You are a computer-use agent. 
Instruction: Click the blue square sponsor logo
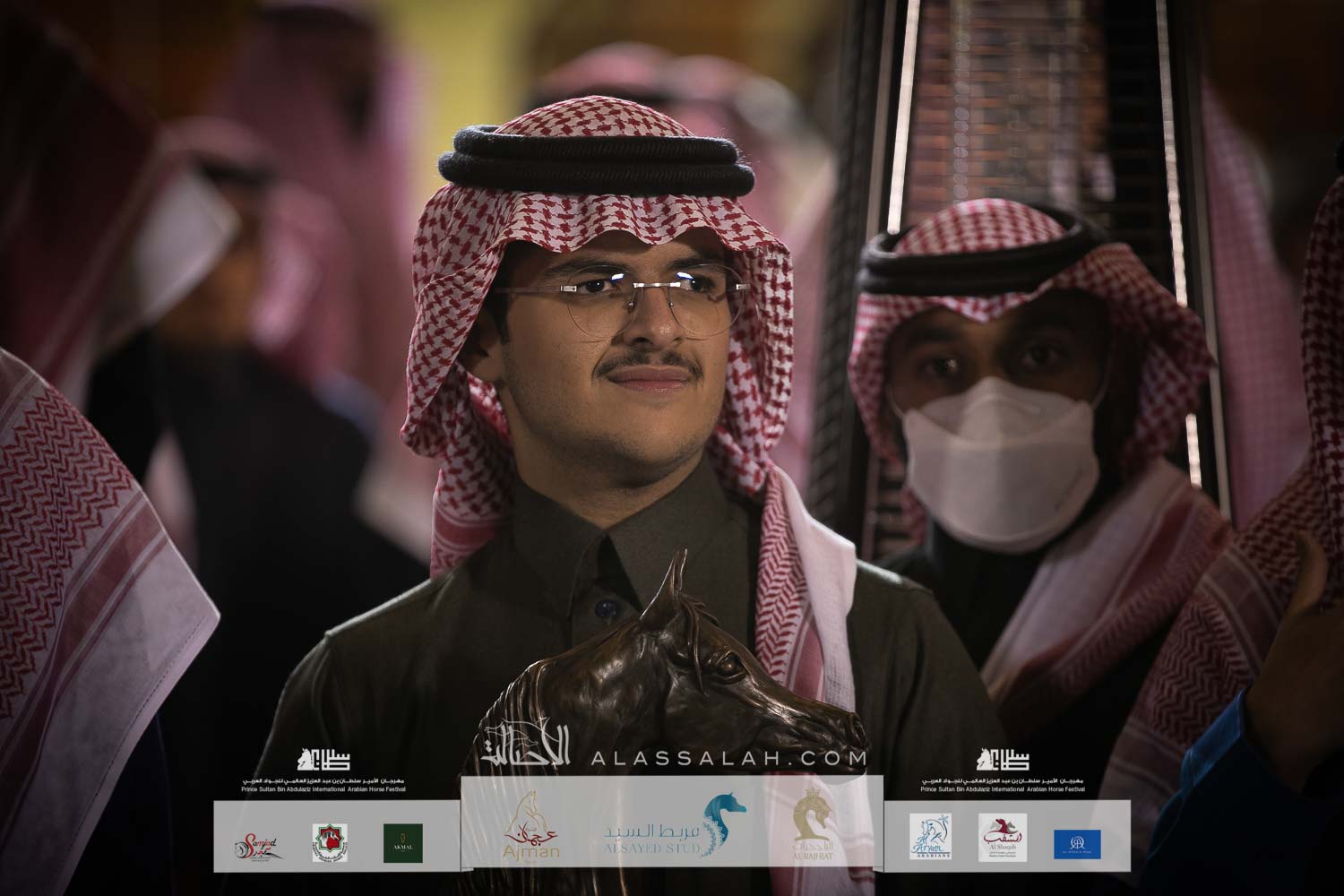tap(1076, 844)
